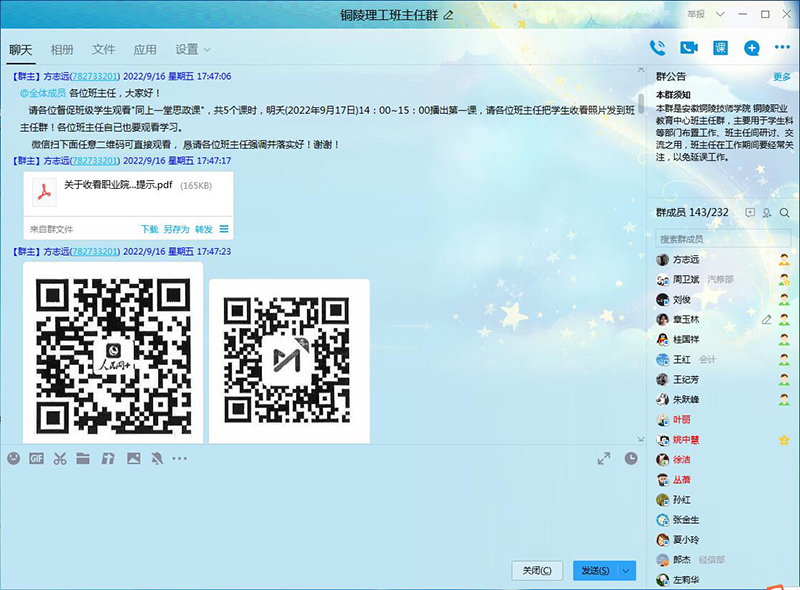Open the 文件 tab
This screenshot has width=800, height=590.
[x=103, y=50]
